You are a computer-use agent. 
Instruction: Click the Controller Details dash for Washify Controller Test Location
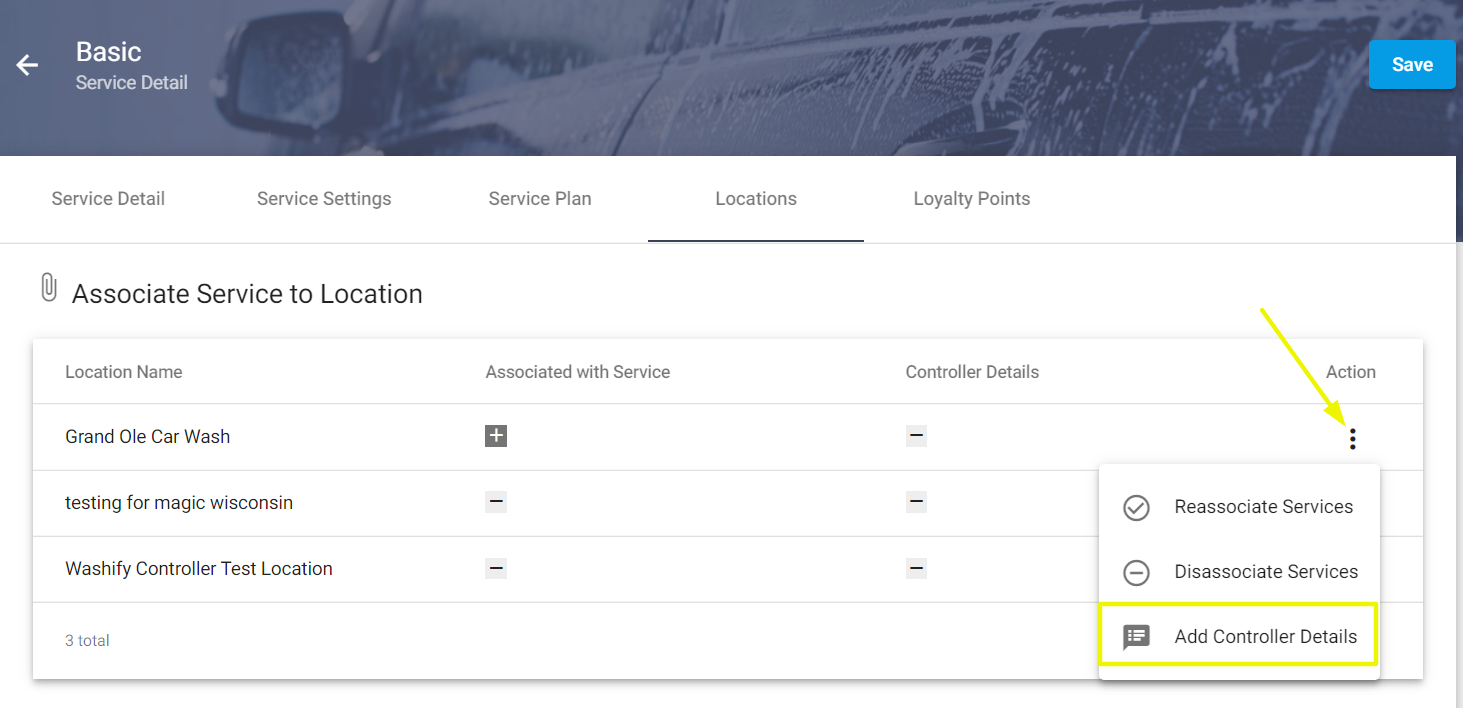pyautogui.click(x=917, y=568)
